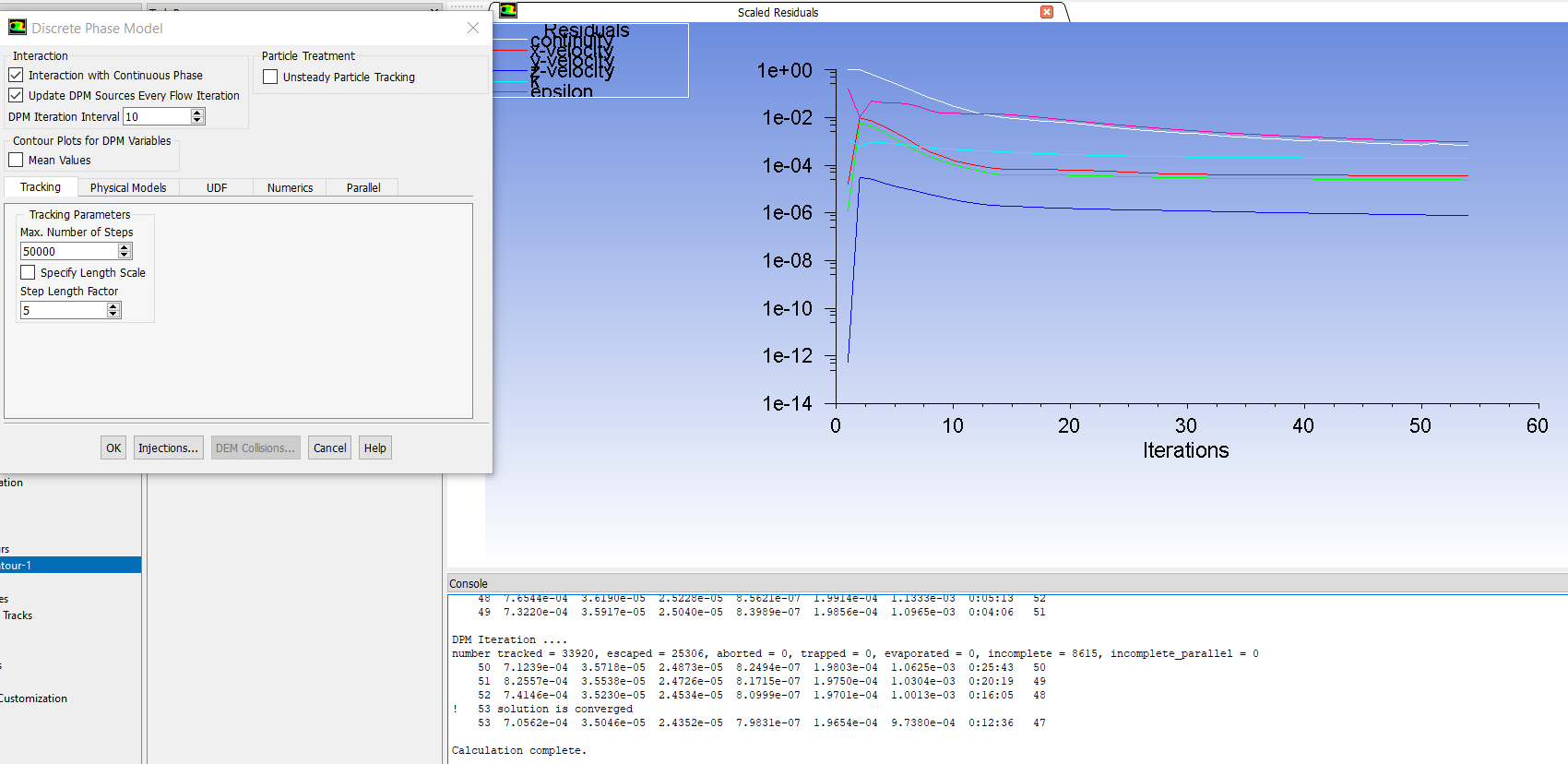
Task: Select the Scaled Residuals tab title
Action: pyautogui.click(x=778, y=12)
